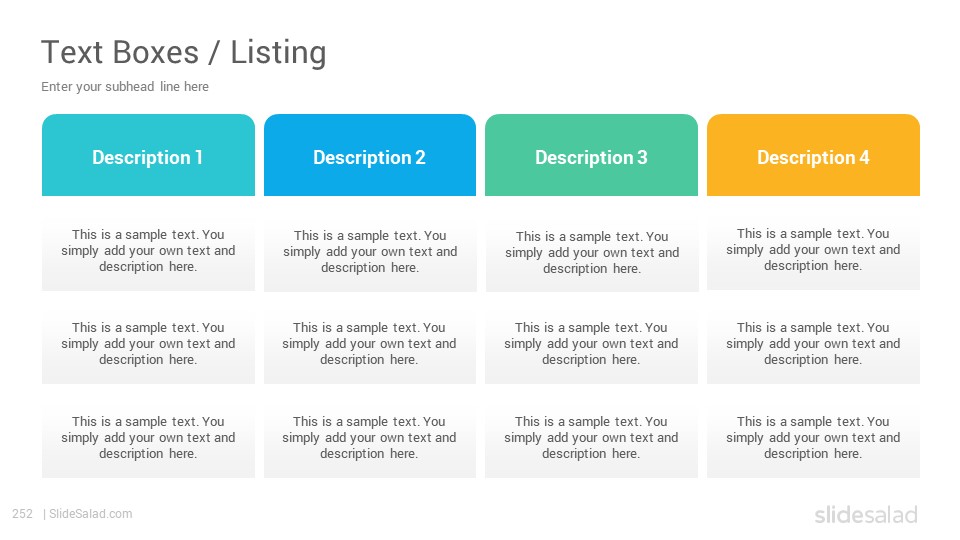Open the SlideSalad.com footer link

coord(91,514)
